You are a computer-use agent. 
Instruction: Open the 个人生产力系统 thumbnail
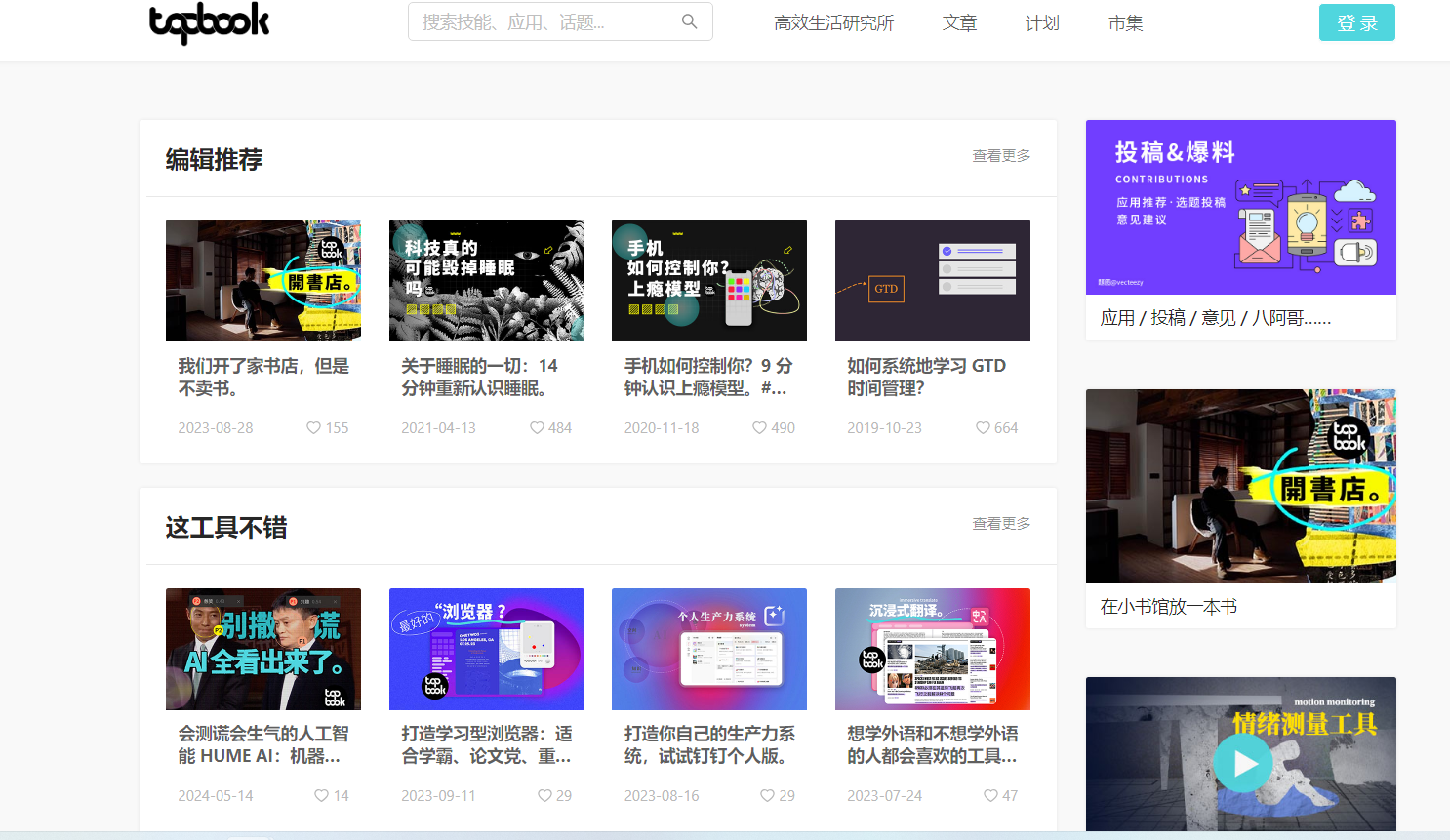(709, 649)
